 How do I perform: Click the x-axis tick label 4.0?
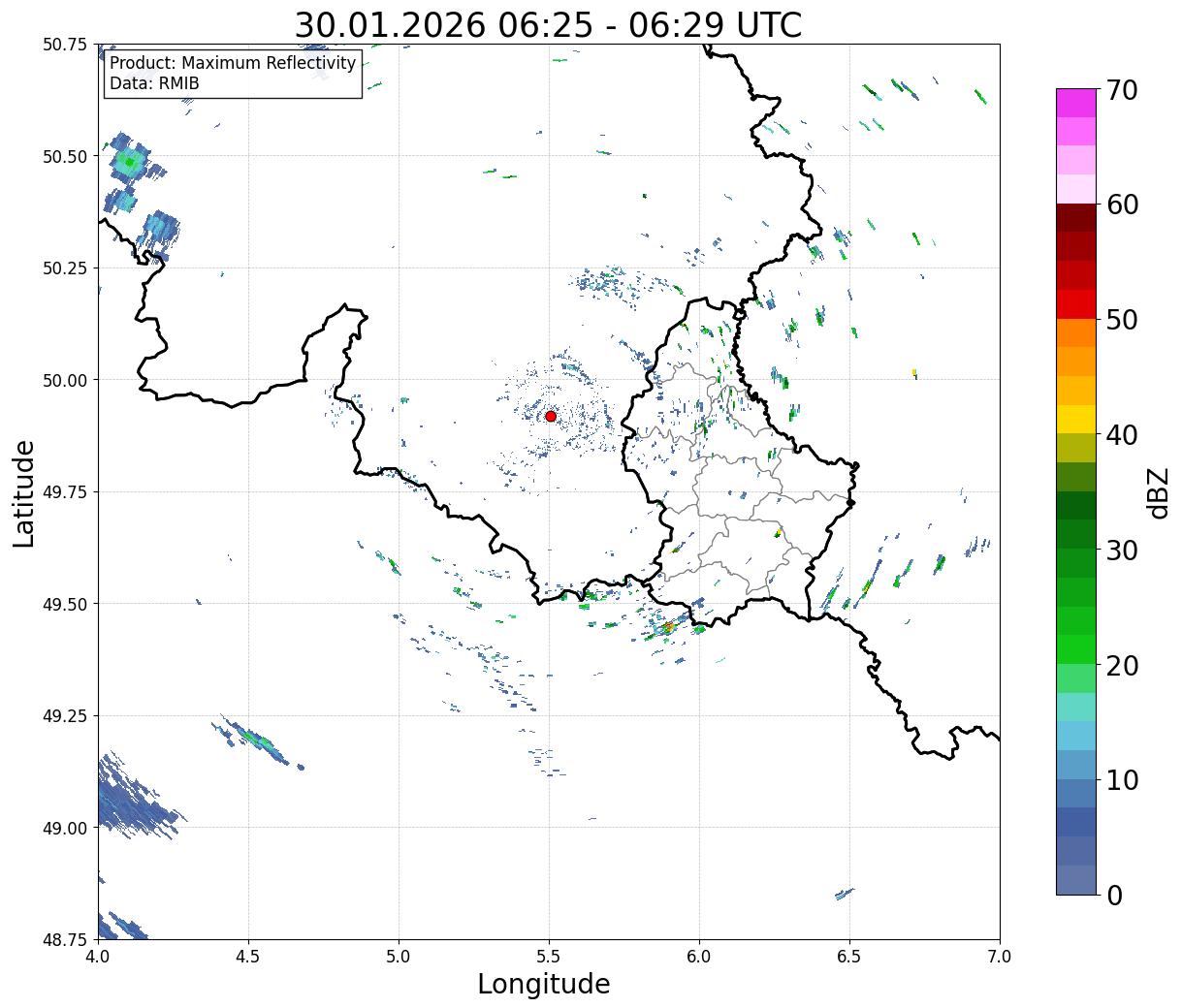[97, 957]
